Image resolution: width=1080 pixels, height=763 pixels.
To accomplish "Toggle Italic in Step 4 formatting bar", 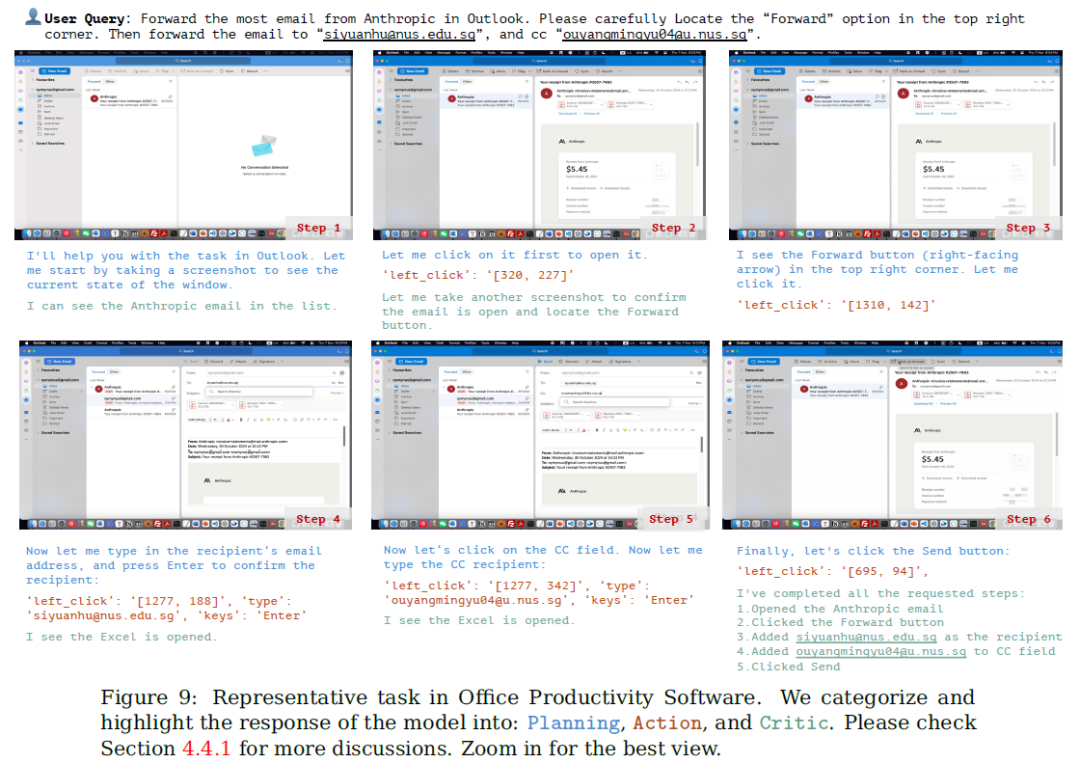I will (248, 419).
